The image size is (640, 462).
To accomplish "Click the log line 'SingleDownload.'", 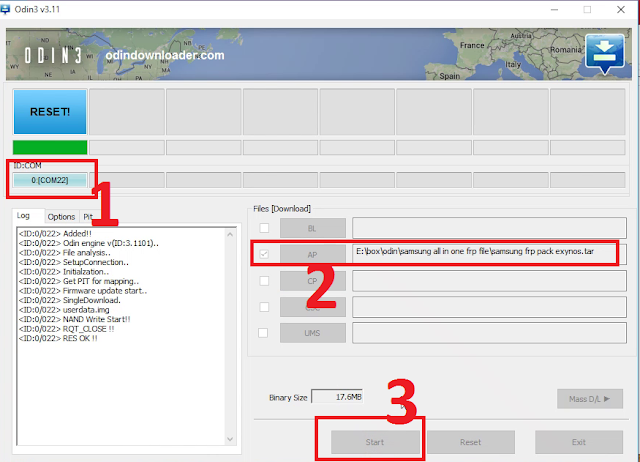I will point(69,300).
